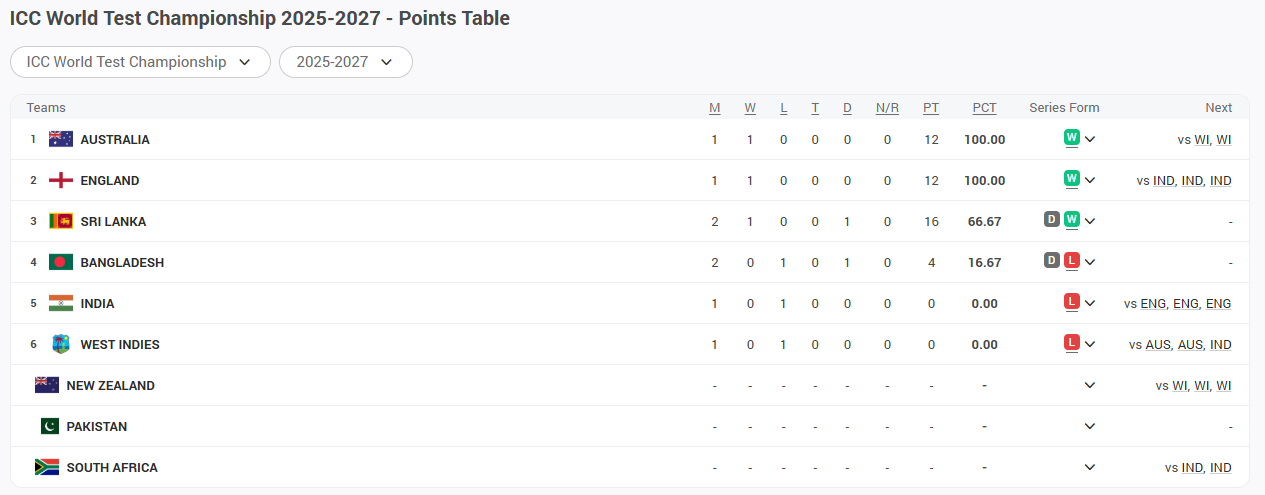Click the Pakistan flag icon
1265x495 pixels.
point(50,426)
